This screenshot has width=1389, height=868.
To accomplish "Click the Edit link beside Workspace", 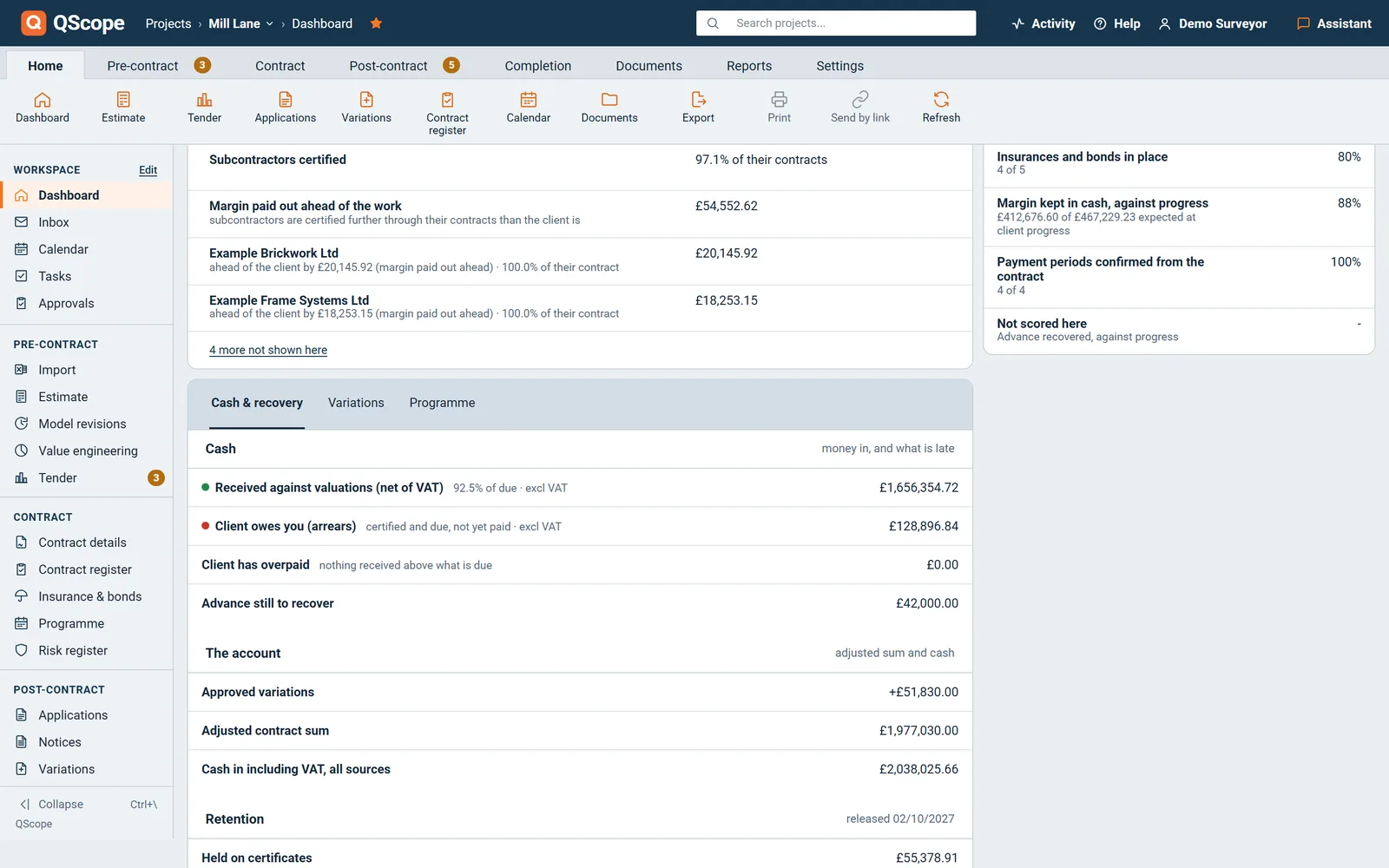I will pos(148,170).
